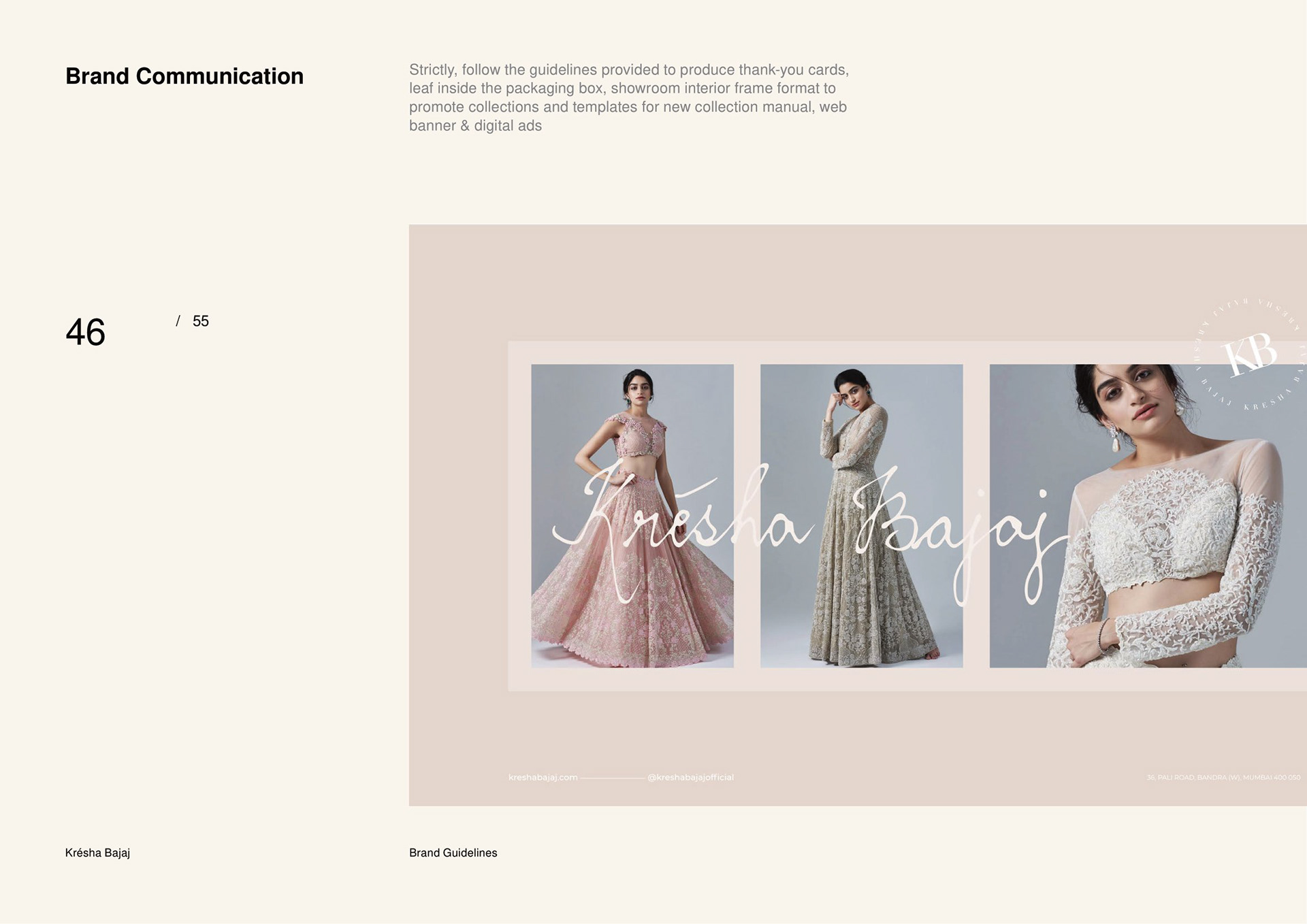This screenshot has width=1307, height=924.
Task: Click the line between website and handle
Action: [612, 777]
